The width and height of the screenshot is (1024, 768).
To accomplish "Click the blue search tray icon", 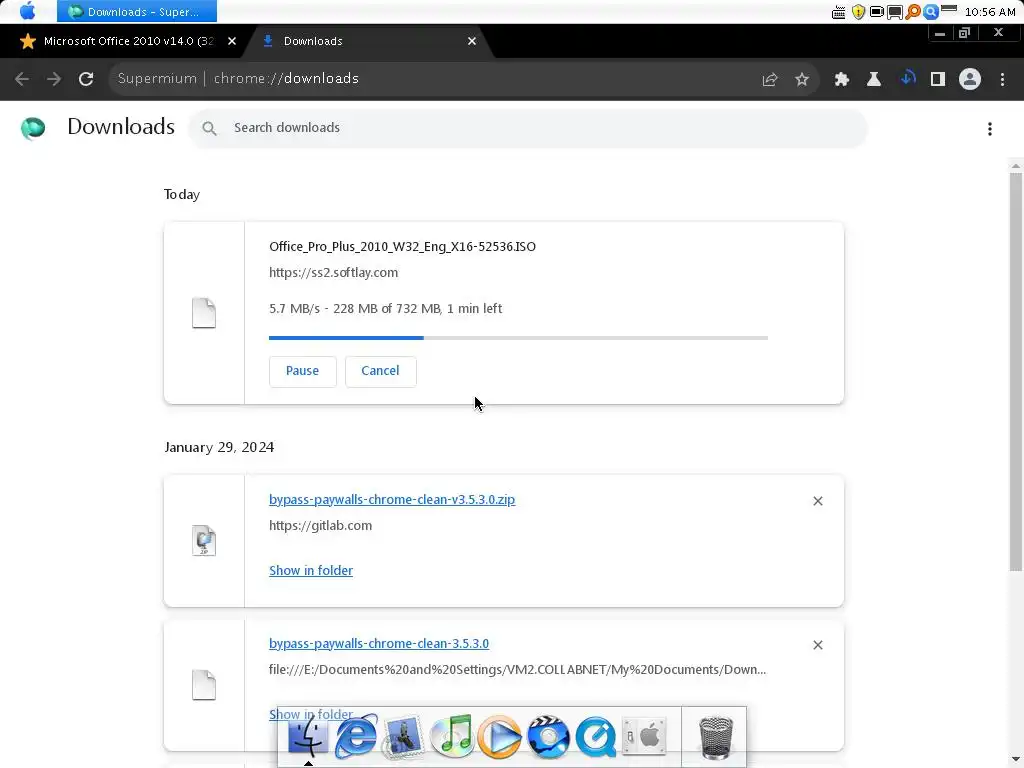I will (x=931, y=12).
